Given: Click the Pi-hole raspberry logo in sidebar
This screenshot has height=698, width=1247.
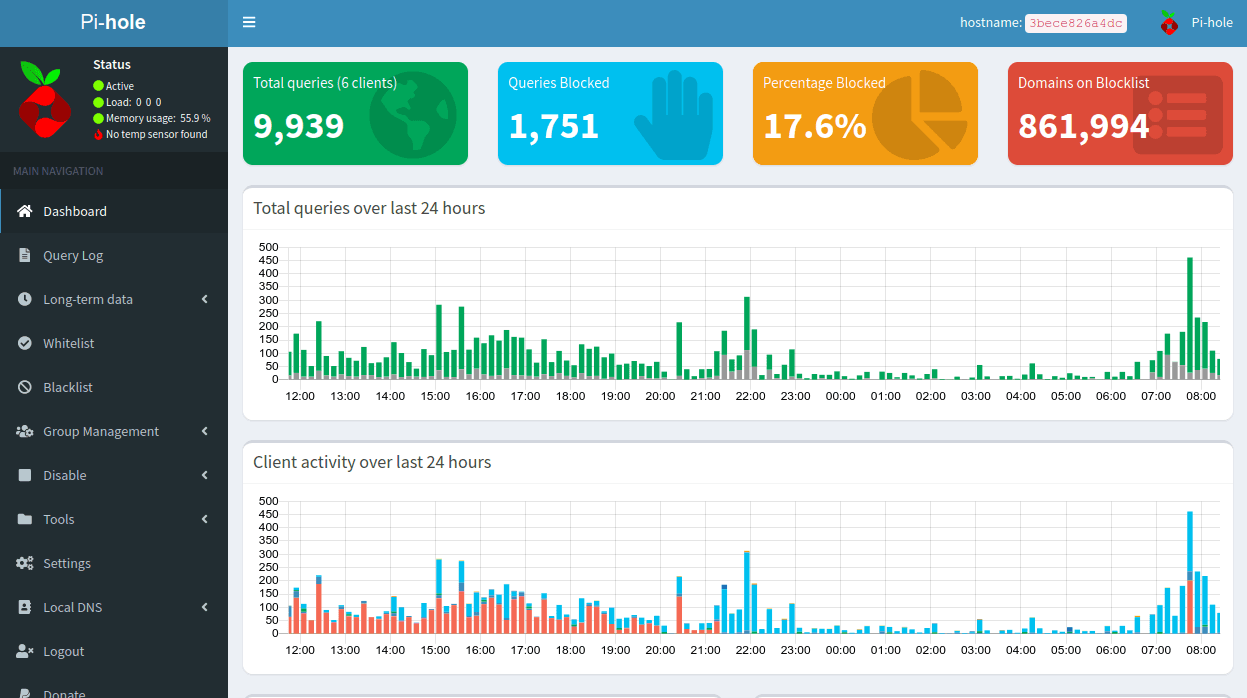Looking at the screenshot, I should 44,99.
